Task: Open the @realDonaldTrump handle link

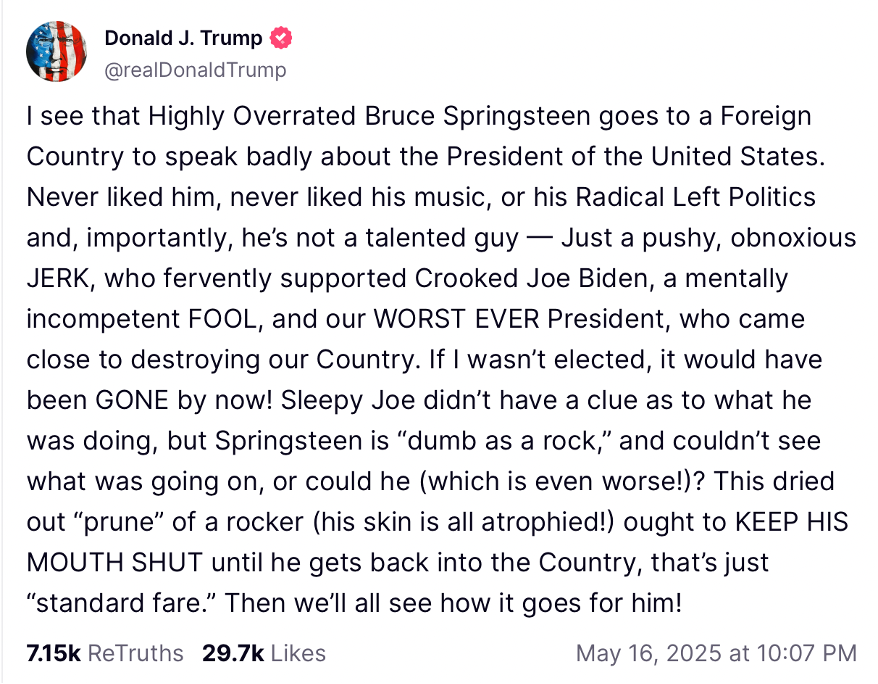Action: 195,70
